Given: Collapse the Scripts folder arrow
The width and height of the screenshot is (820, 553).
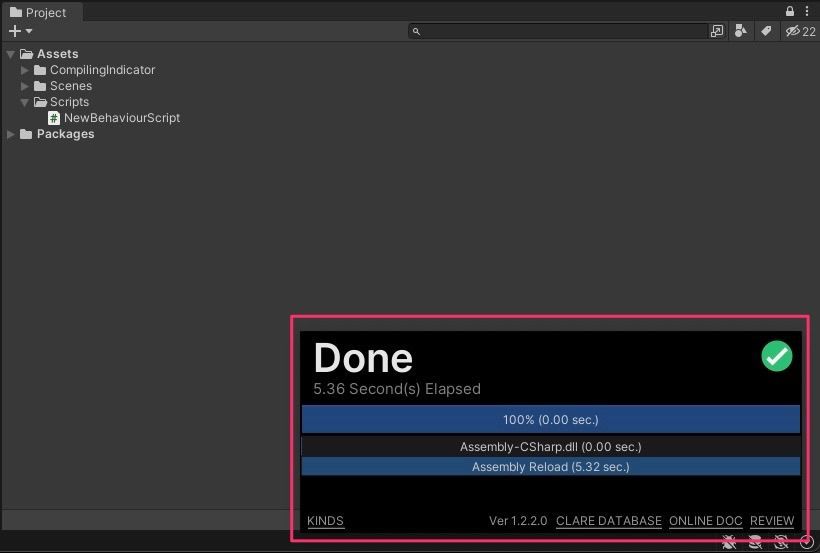Looking at the screenshot, I should coord(25,102).
